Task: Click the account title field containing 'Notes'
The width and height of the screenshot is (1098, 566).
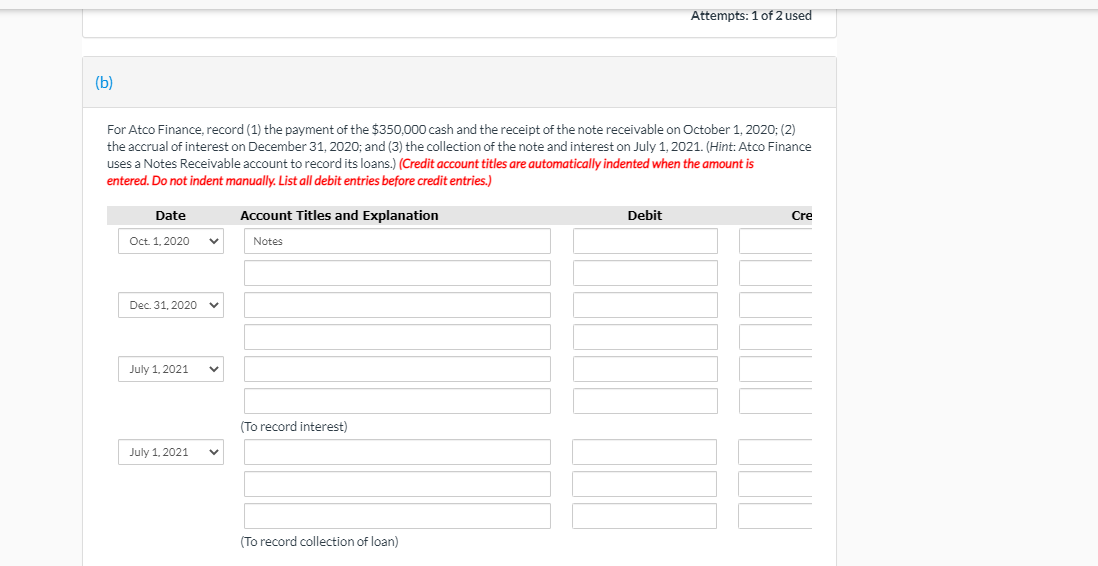Action: point(397,241)
